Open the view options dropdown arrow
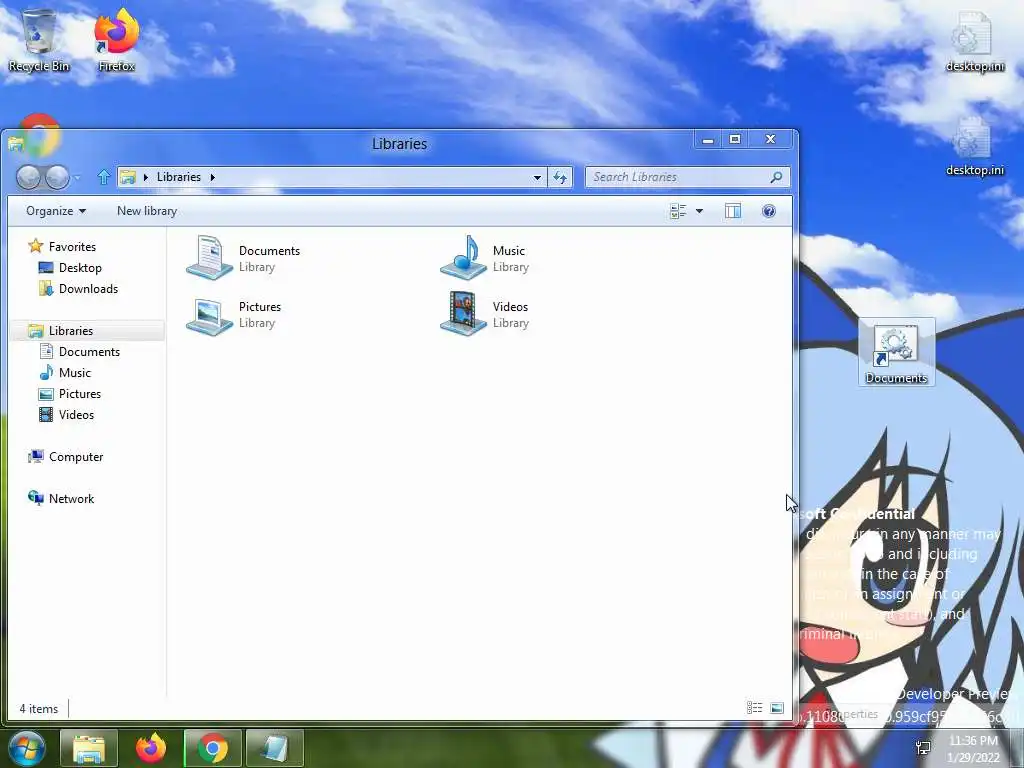 tap(699, 211)
